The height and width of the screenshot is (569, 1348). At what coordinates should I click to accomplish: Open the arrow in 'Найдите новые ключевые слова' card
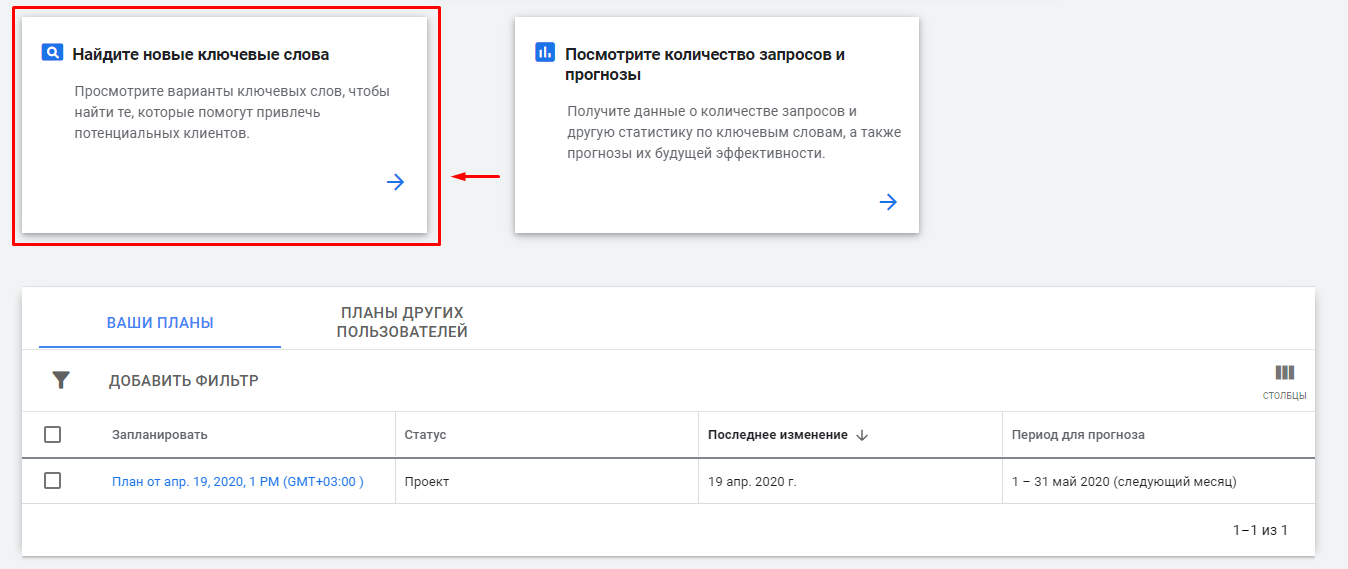(x=396, y=182)
